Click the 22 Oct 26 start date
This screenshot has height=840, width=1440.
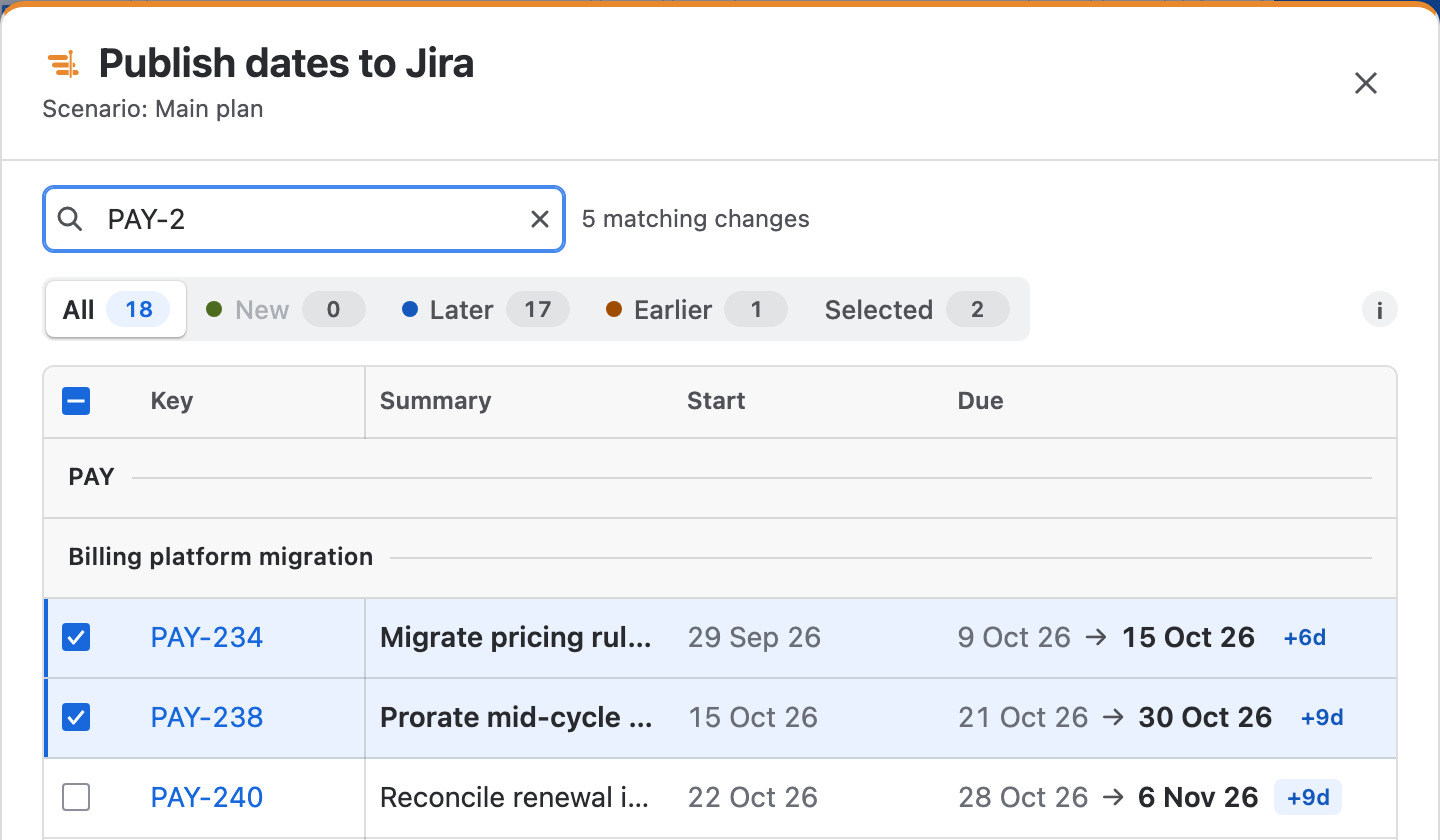pos(753,797)
